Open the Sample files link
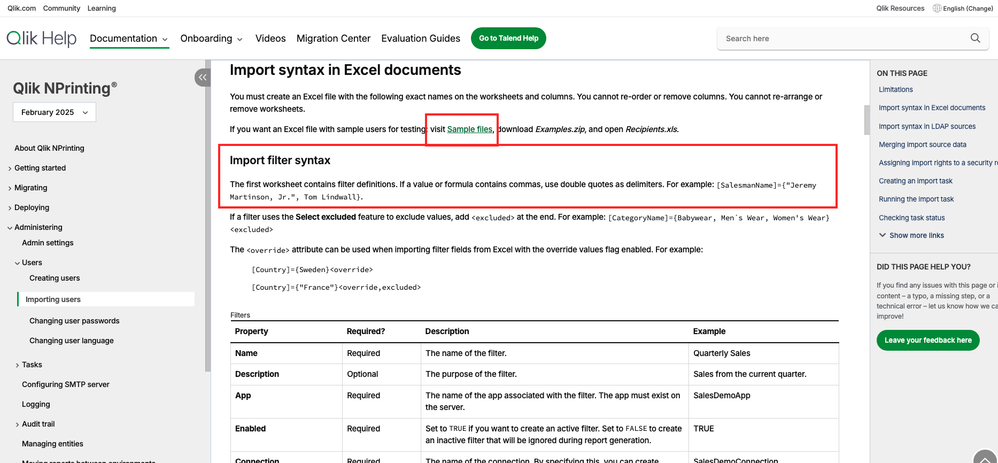 (470, 129)
